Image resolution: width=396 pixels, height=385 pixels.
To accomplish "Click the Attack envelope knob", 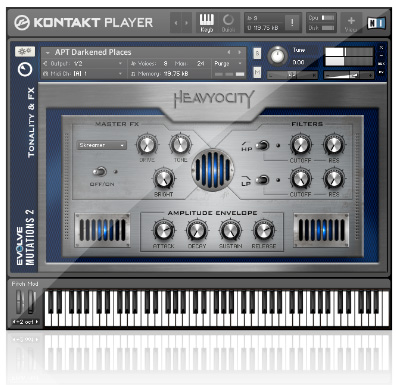I will tap(163, 230).
